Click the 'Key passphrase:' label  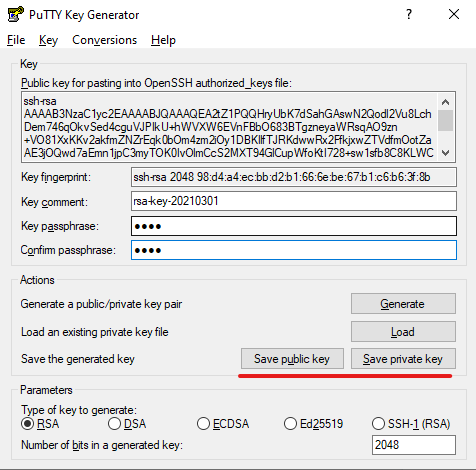click(x=60, y=226)
